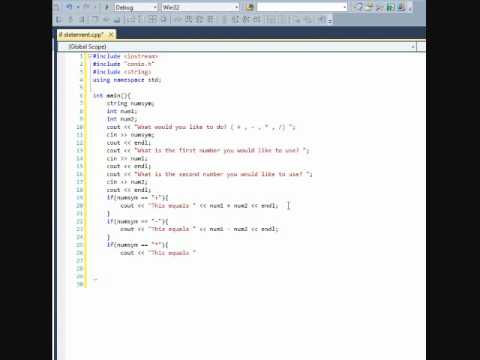Click the line if(numsym == "*"){
This screenshot has width=480, height=360.
[x=137, y=245]
